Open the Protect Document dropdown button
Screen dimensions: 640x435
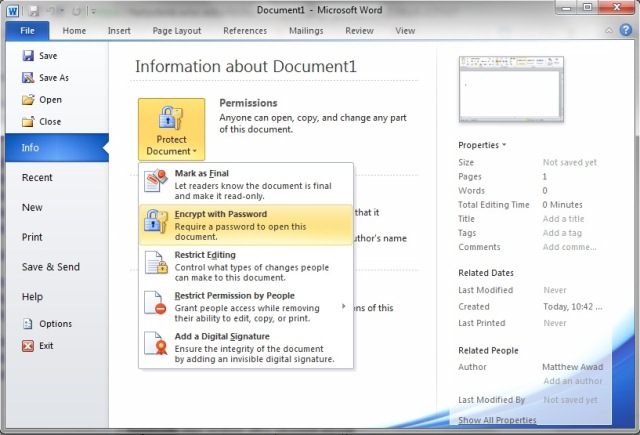point(171,129)
